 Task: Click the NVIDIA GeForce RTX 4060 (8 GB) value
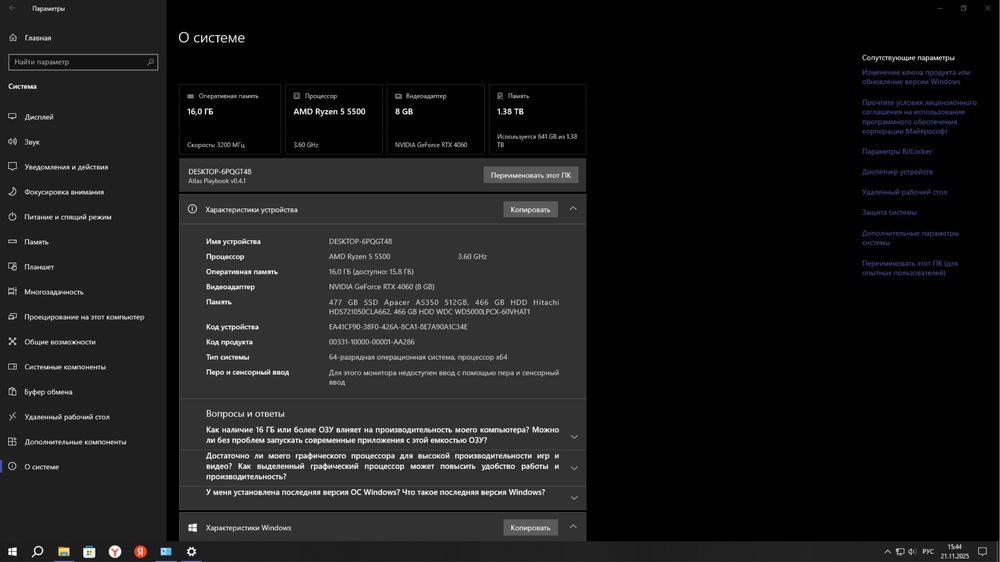381,287
